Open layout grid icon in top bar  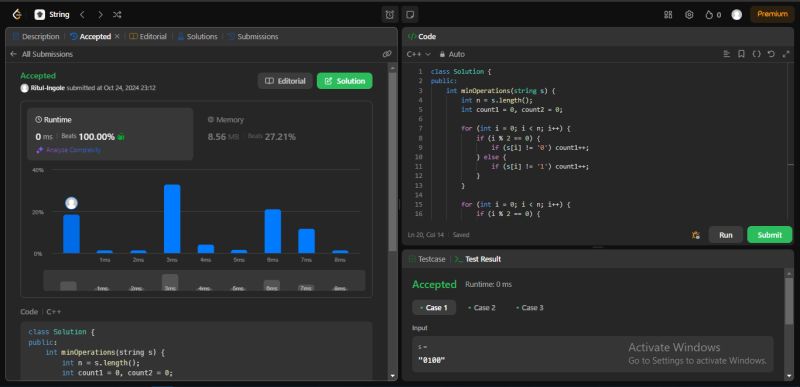click(668, 15)
